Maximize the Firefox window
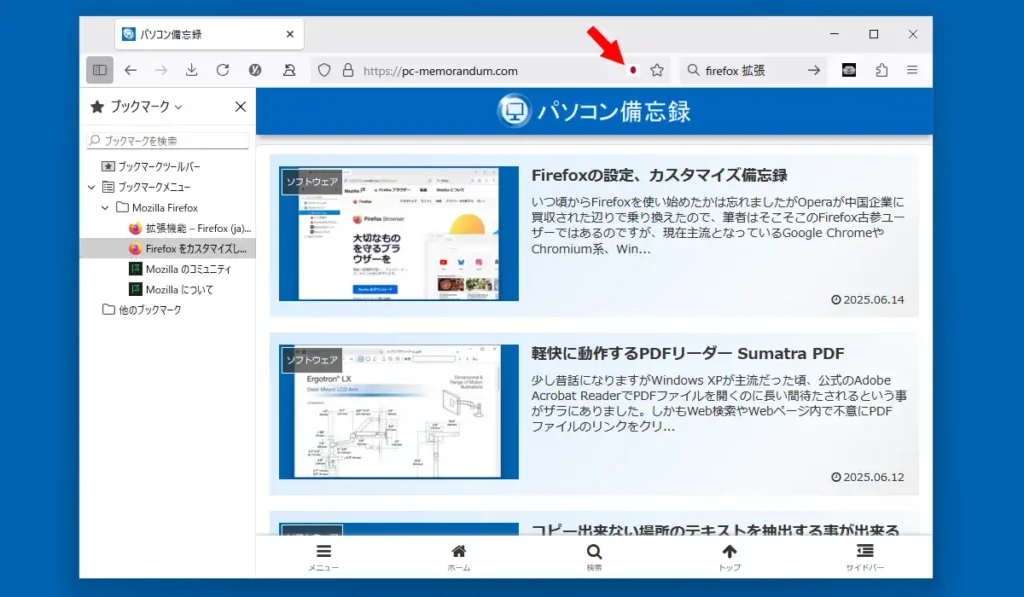The height and width of the screenshot is (597, 1024). click(874, 34)
